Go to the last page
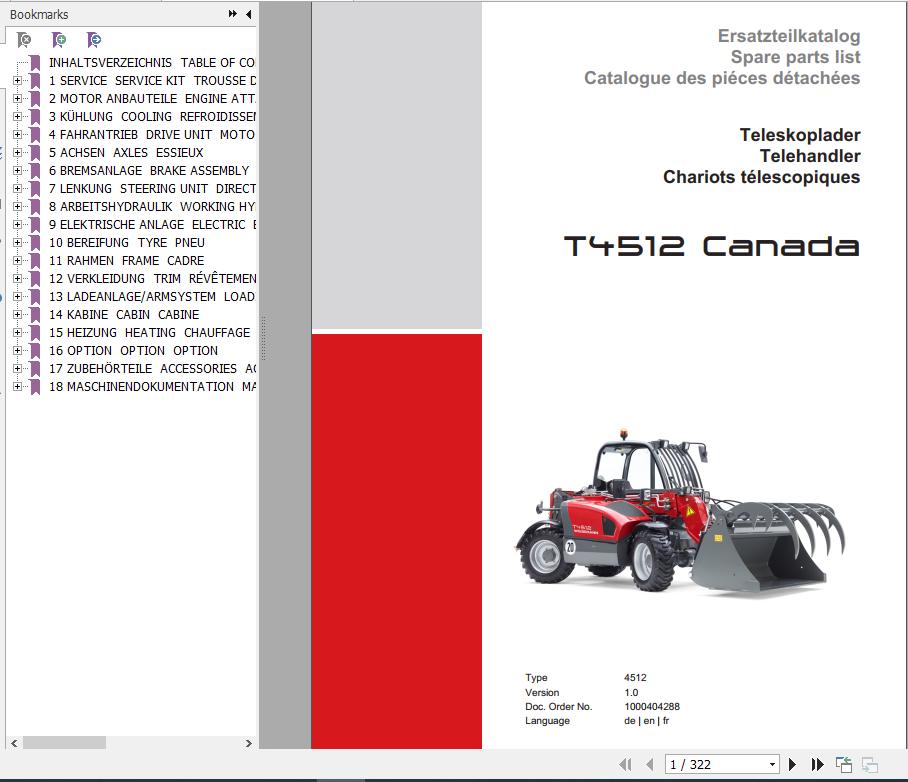 [817, 764]
